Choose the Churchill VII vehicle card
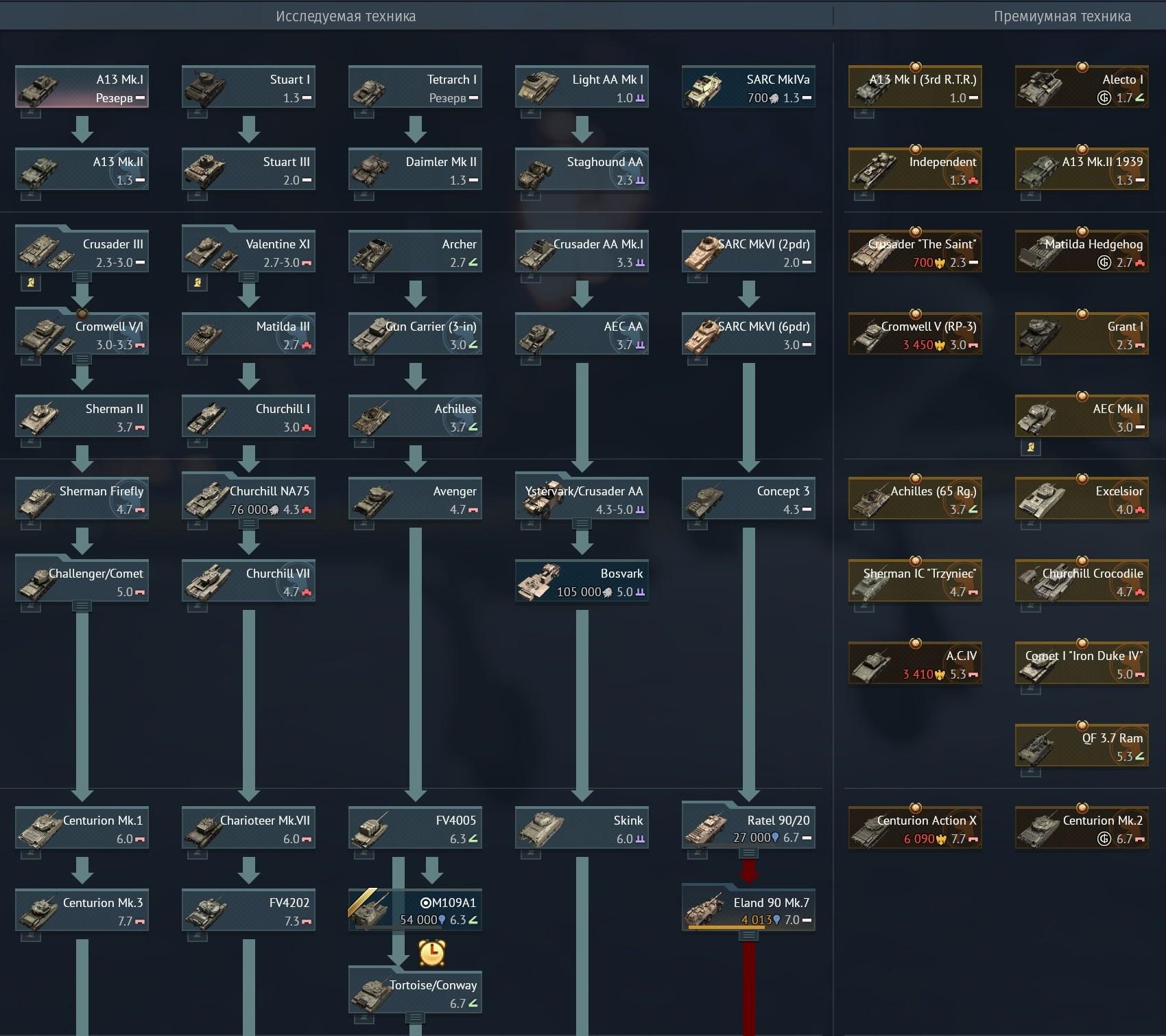The width and height of the screenshot is (1166, 1036). 248,581
